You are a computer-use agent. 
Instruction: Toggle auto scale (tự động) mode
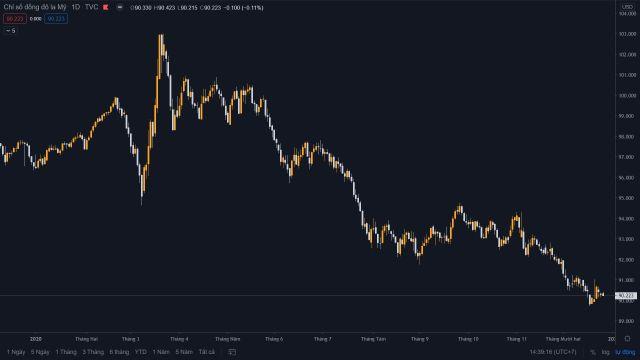(x=625, y=352)
